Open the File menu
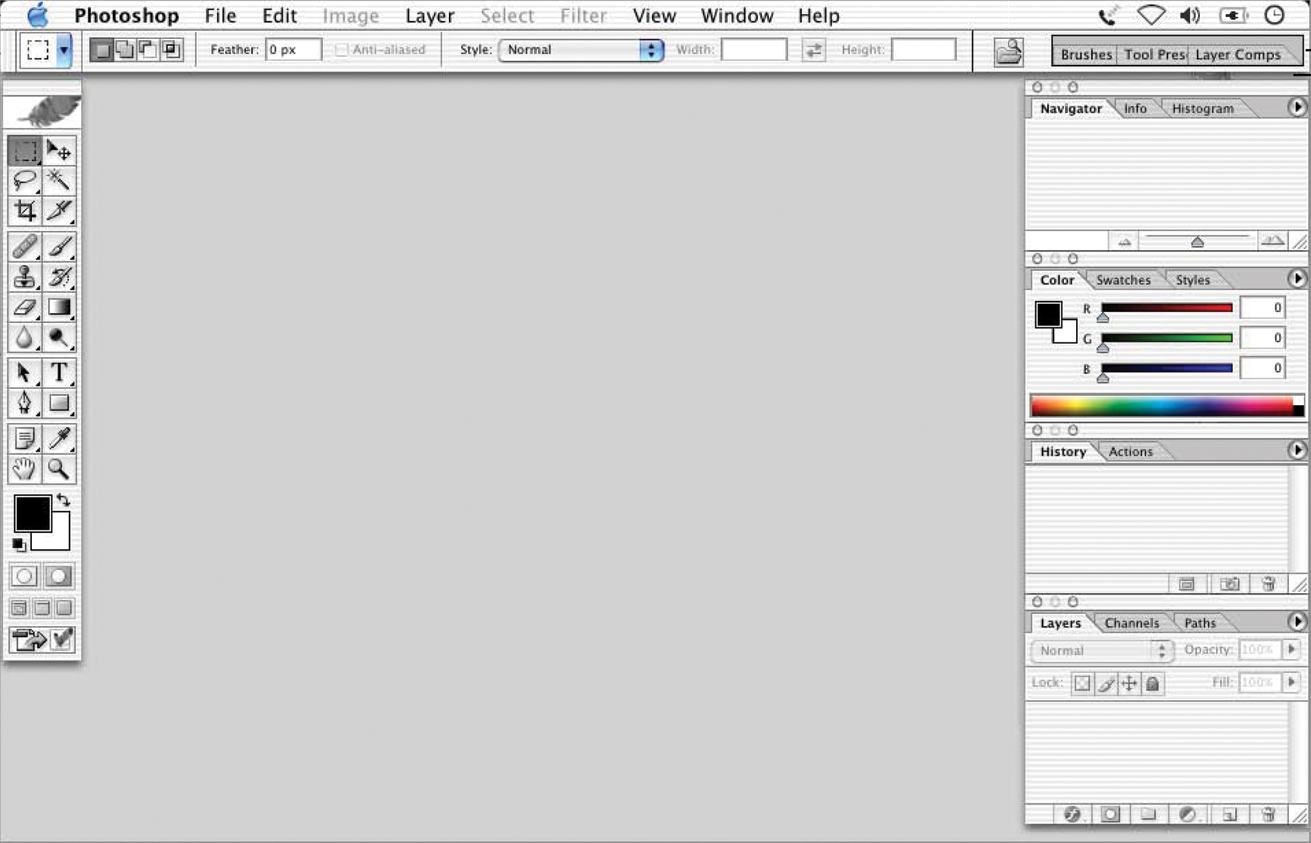 (220, 16)
